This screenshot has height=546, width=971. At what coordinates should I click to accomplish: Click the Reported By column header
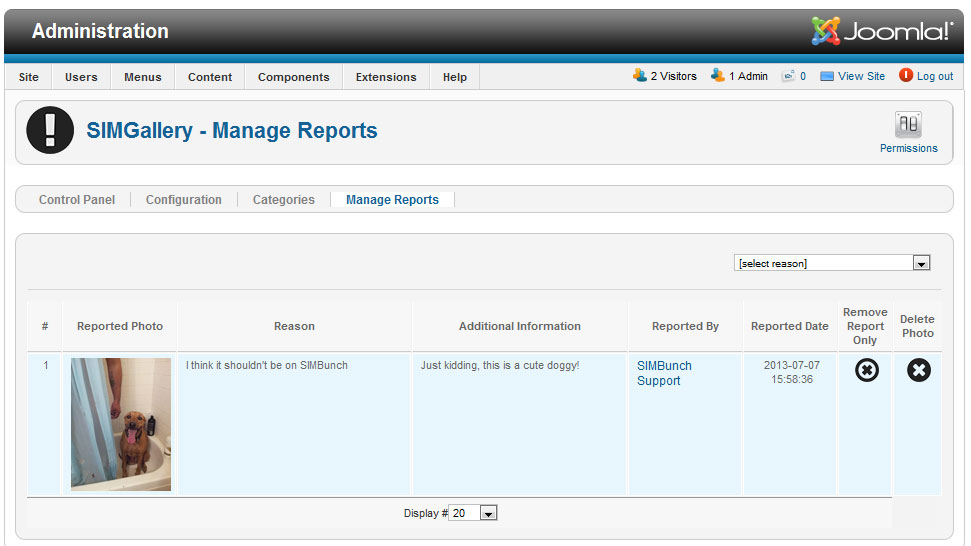coord(685,326)
